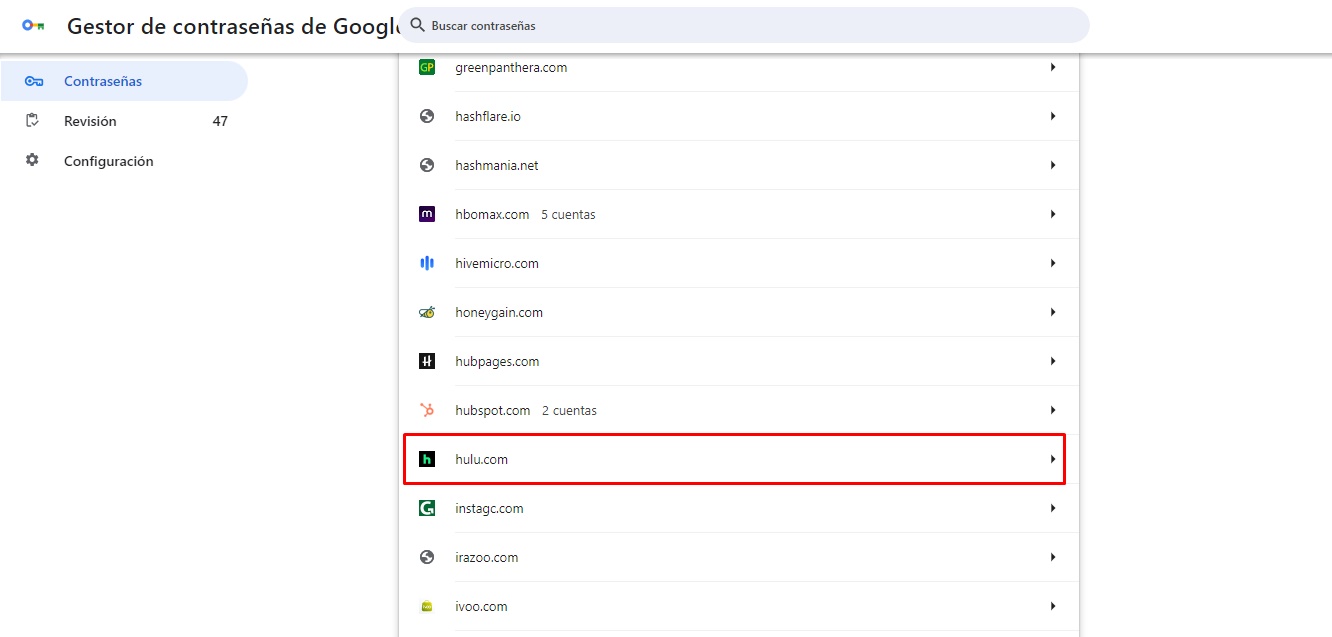
Task: Click the Gestor de contraseñas de Google title
Action: click(x=233, y=26)
